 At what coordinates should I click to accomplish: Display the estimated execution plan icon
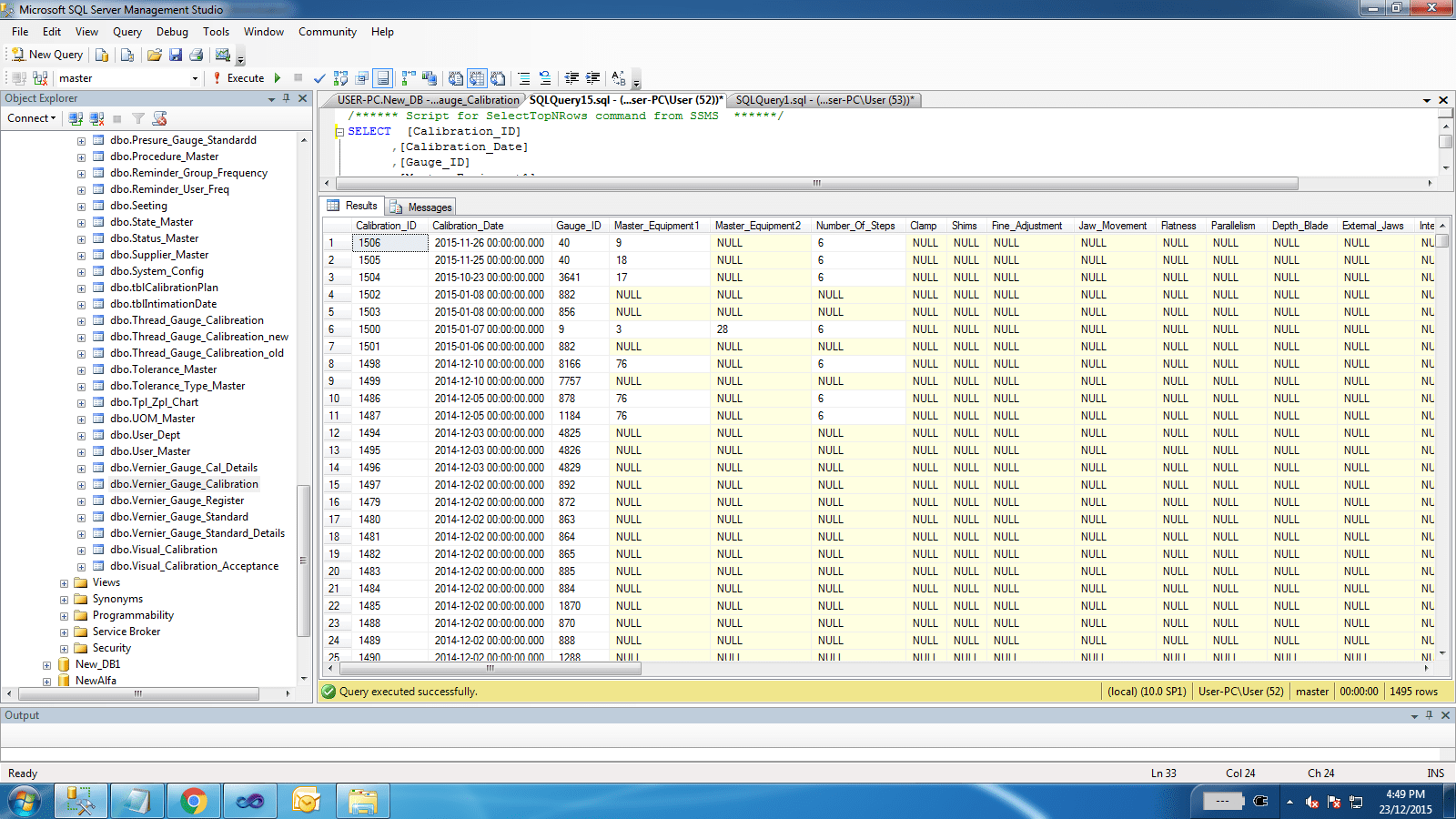(339, 77)
